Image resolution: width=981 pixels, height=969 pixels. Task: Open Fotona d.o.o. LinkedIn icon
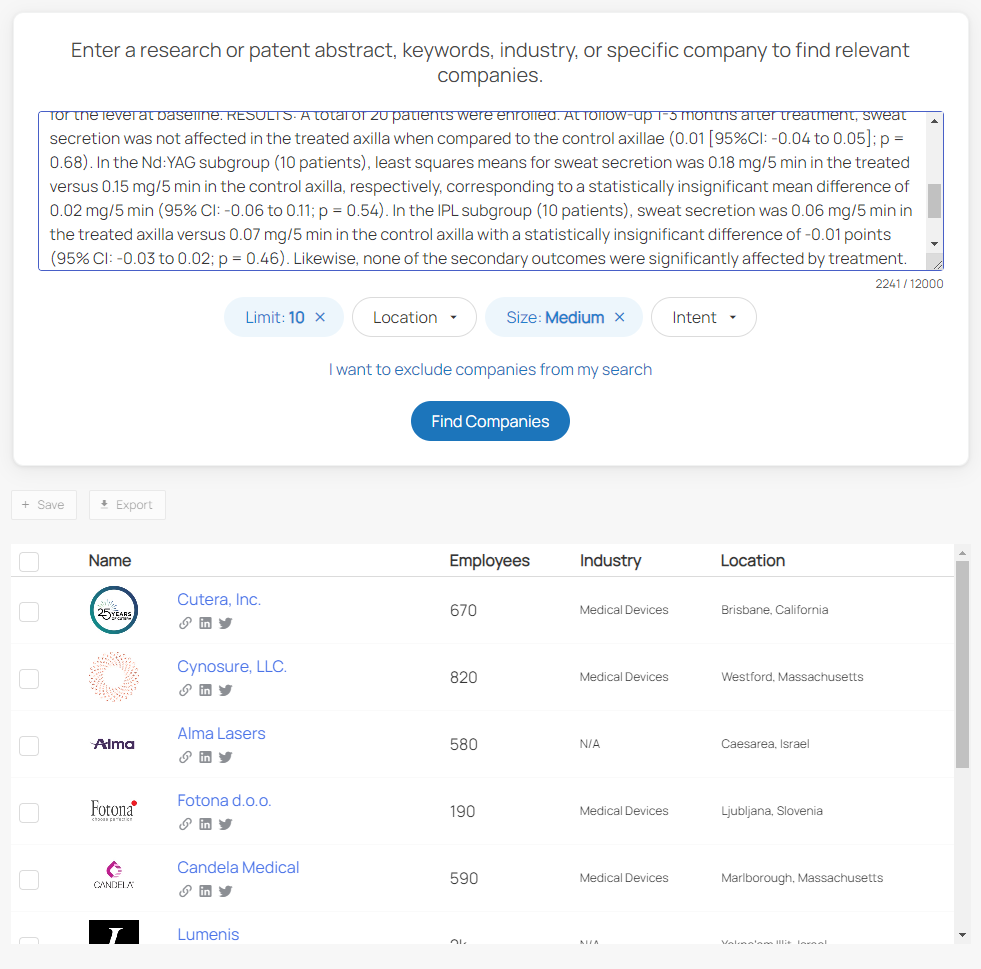pyautogui.click(x=205, y=824)
